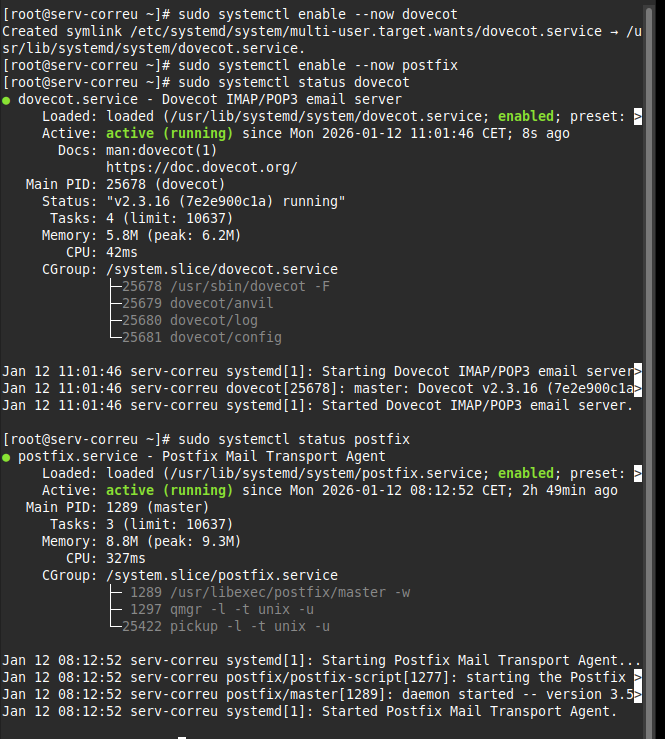Click the /system.slice/postfix.service CGroup path
This screenshot has height=739, width=665.
pos(219,575)
